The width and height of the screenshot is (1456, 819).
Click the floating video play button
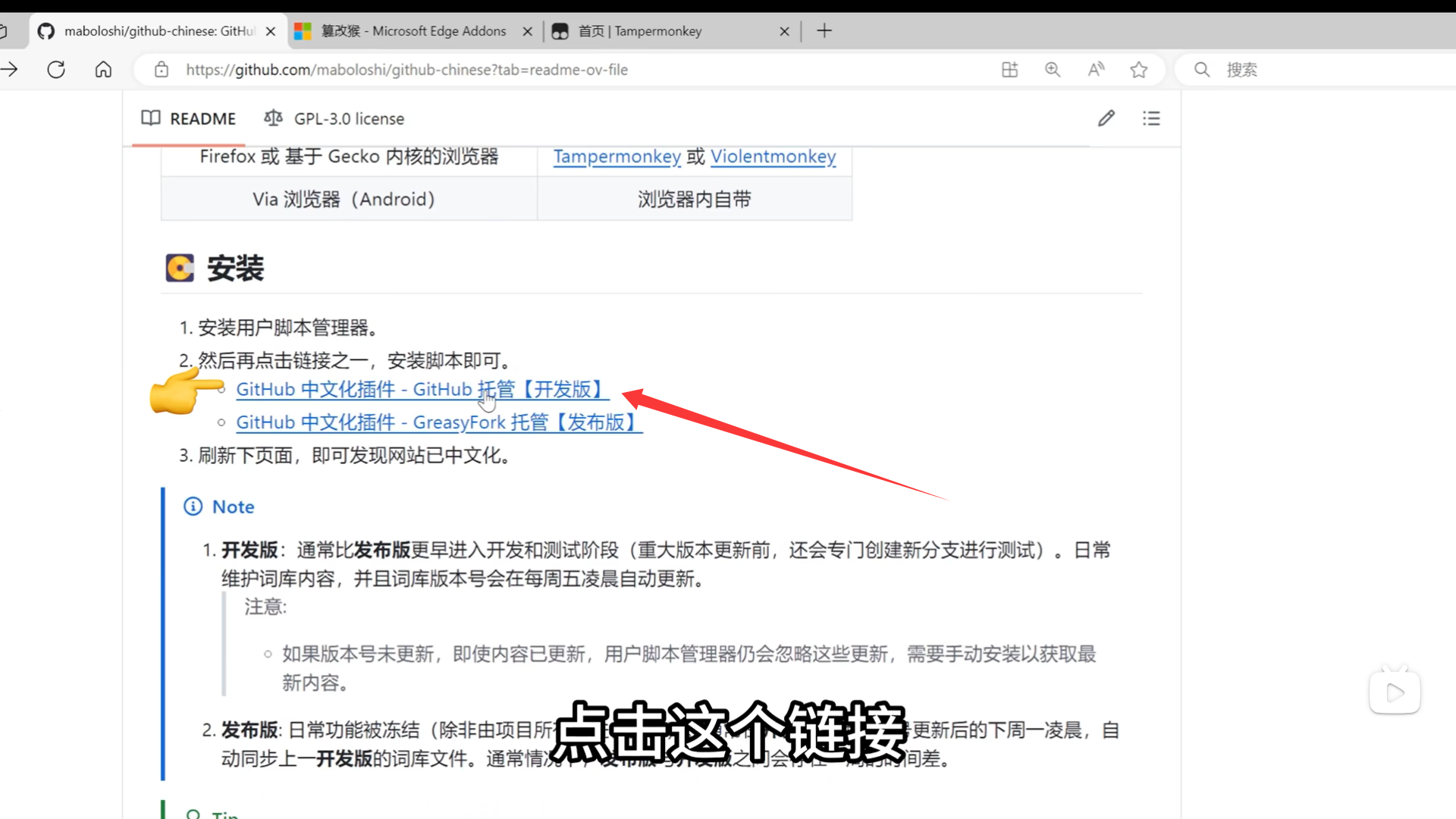click(1395, 692)
